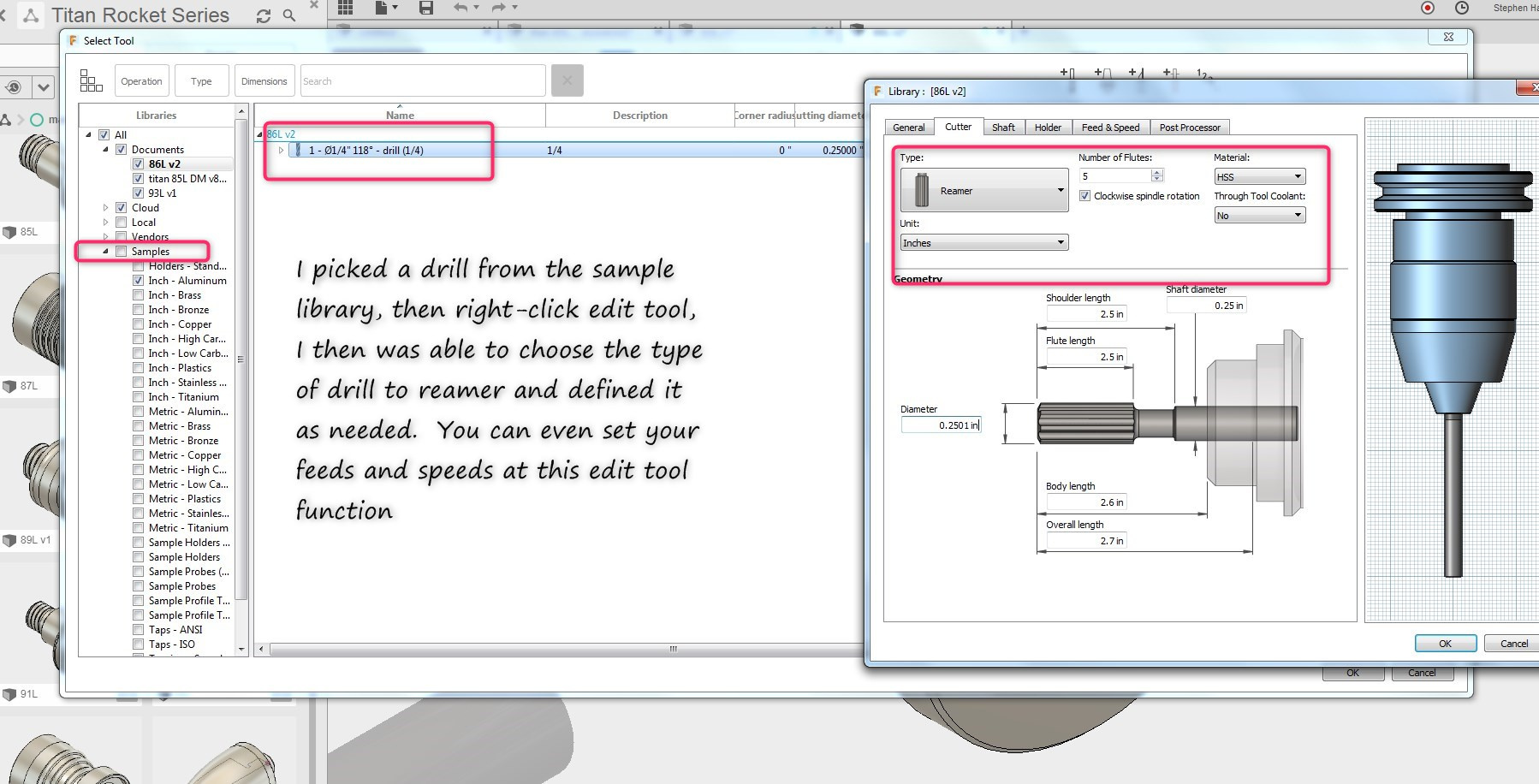
Task: Toggle the Documents library checkbox
Action: 121,150
